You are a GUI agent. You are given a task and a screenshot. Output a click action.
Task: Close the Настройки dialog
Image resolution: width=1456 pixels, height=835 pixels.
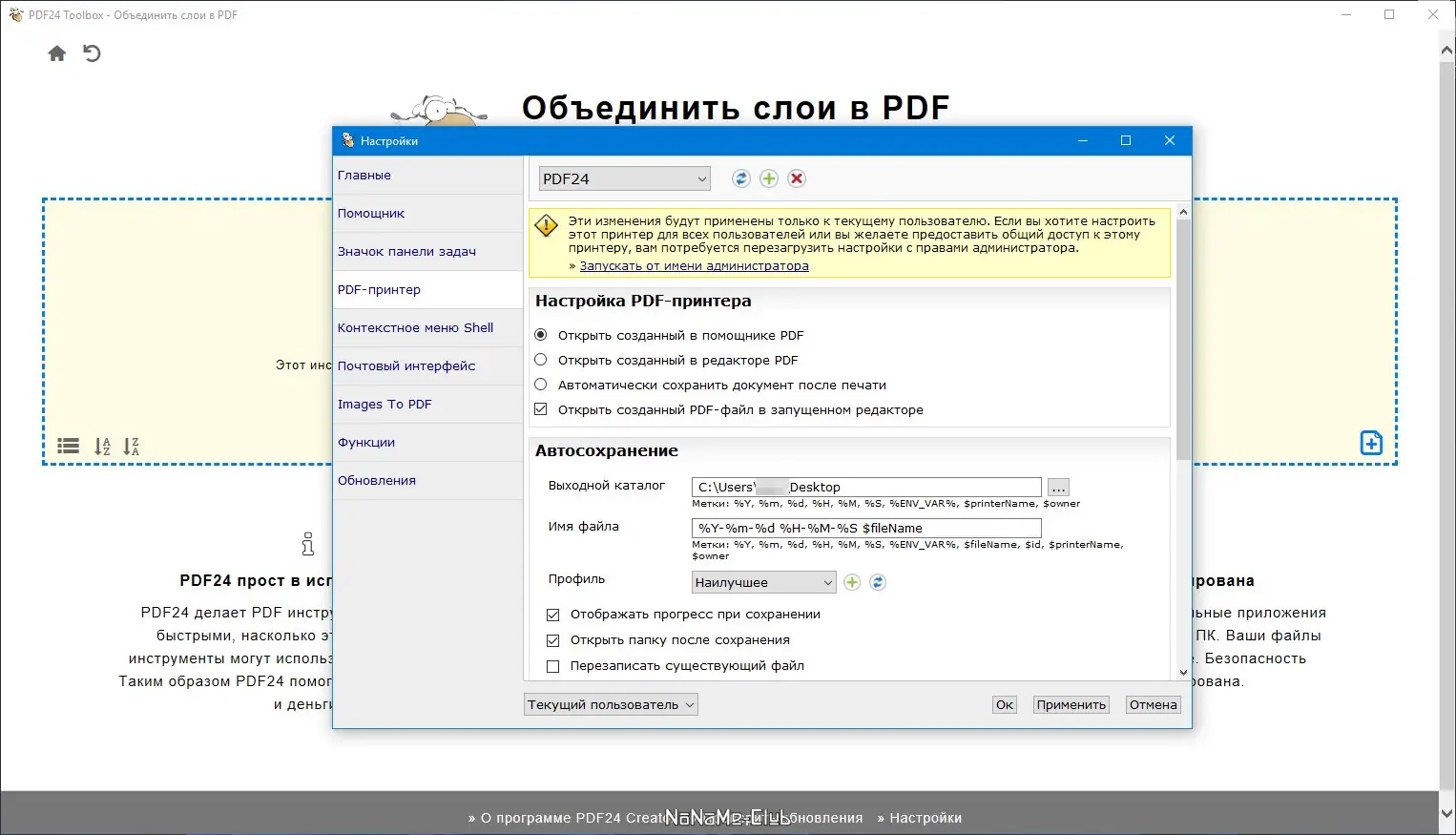1170,140
